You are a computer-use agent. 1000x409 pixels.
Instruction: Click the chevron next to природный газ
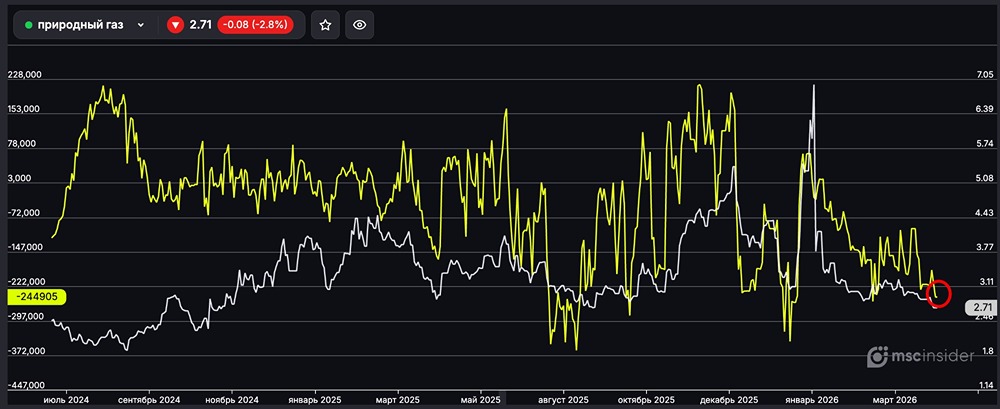140,26
